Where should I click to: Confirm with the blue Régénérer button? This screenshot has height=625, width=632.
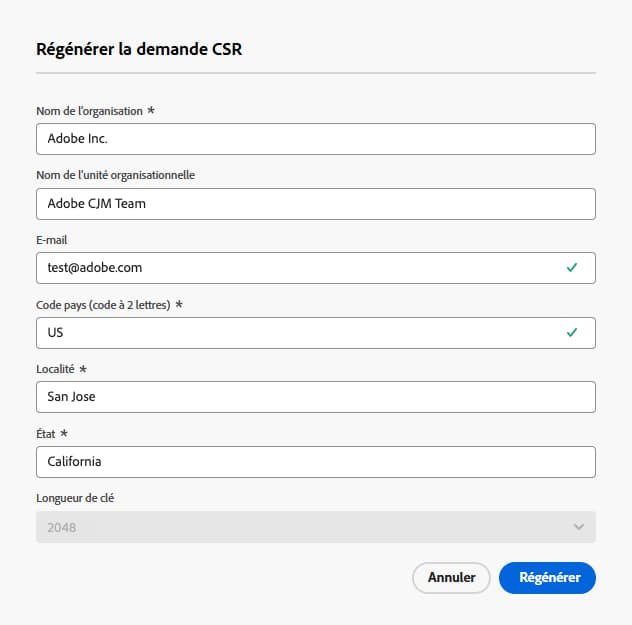coord(547,578)
